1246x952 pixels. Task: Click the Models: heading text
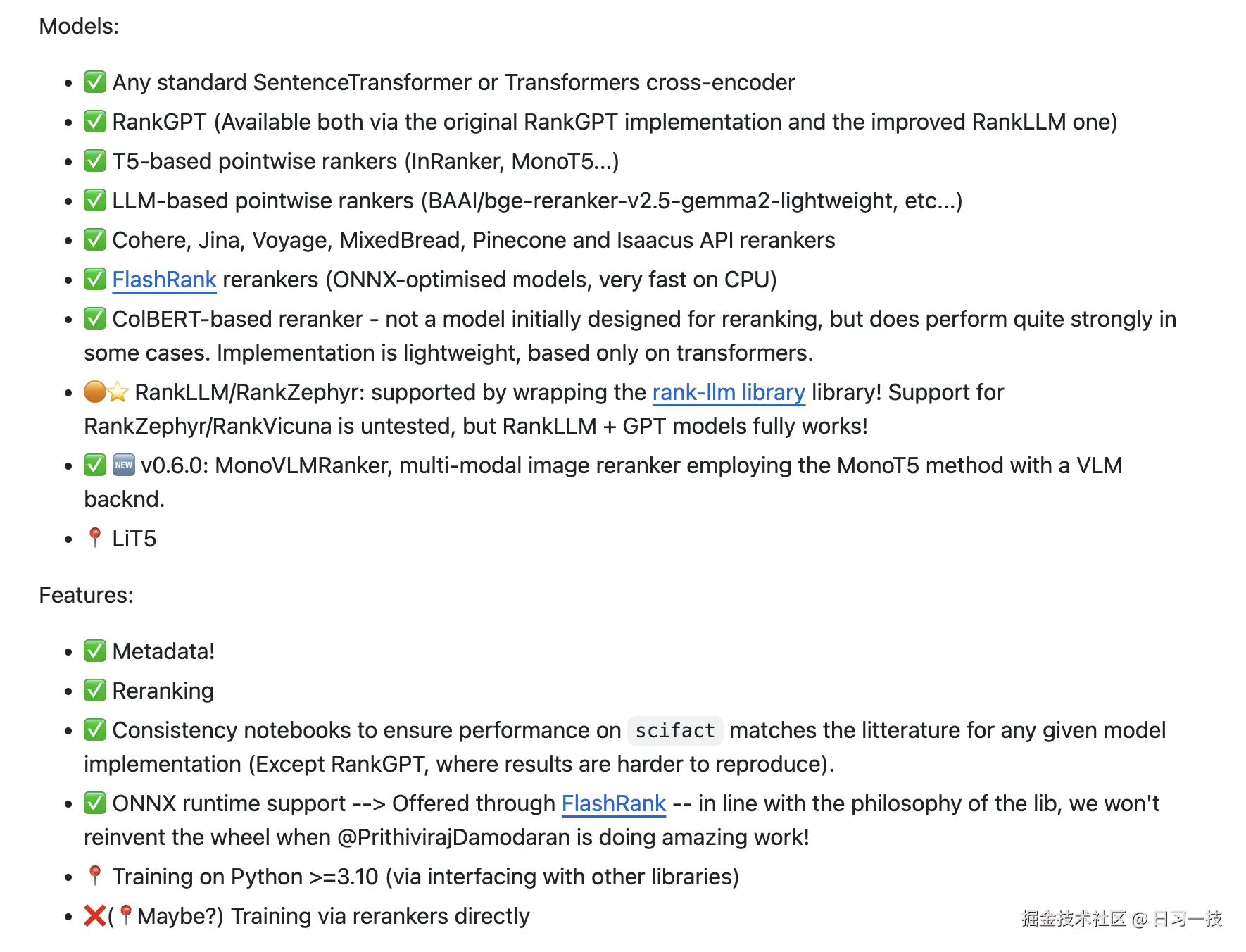tap(79, 26)
